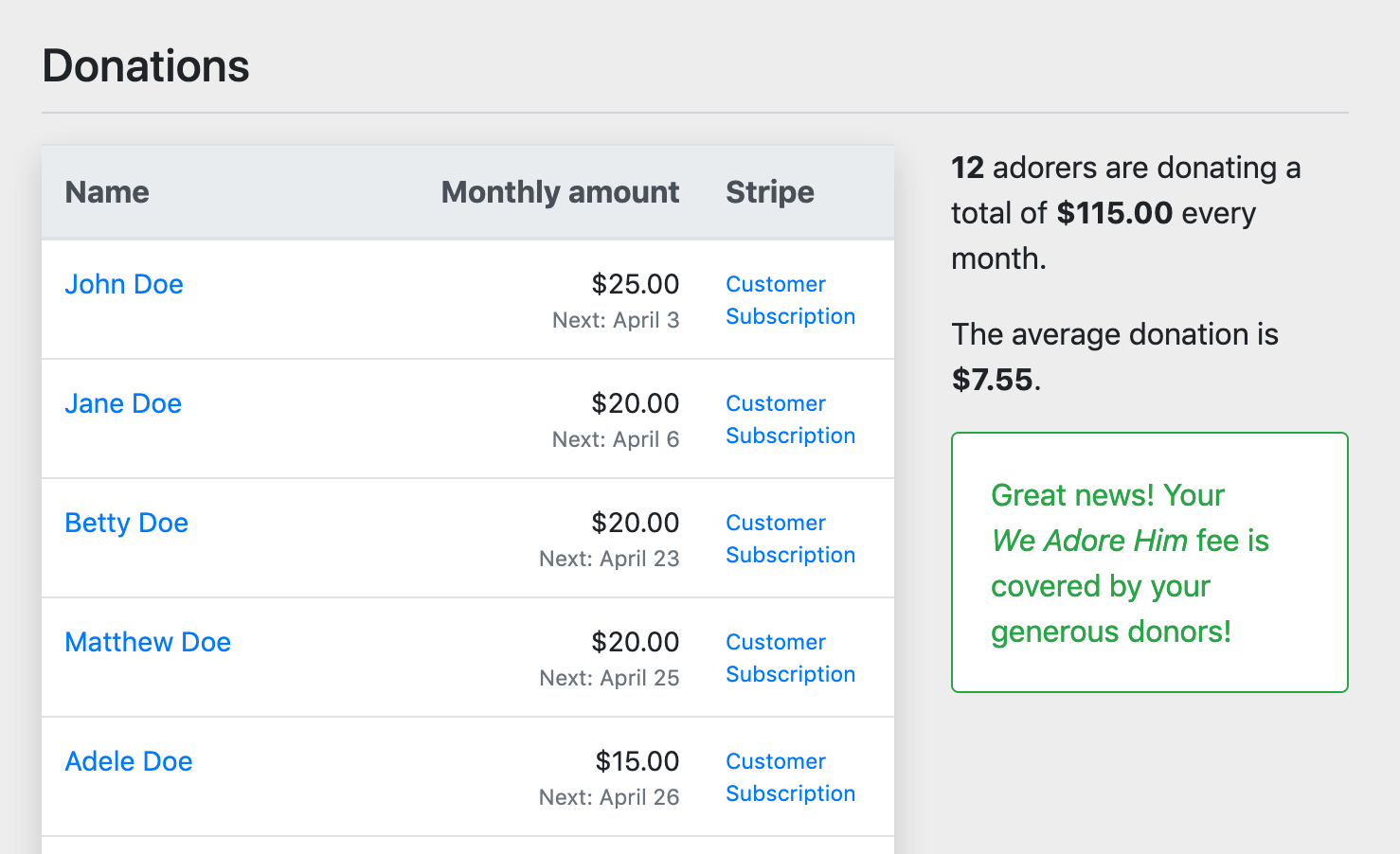Click Matthew Doe's Stripe Customer link
The height and width of the screenshot is (854, 1400).
776,642
